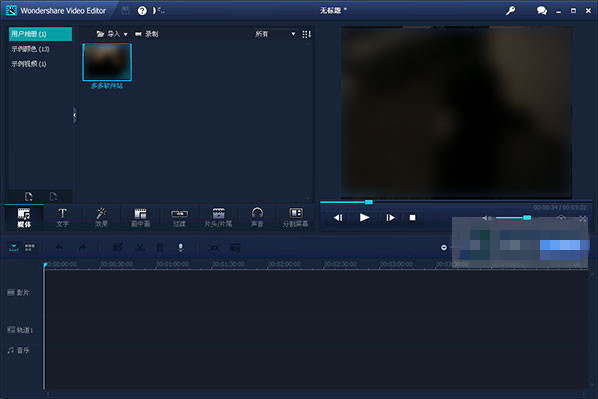
Task: Click the undo arrow in timeline toolbar
Action: 60,248
